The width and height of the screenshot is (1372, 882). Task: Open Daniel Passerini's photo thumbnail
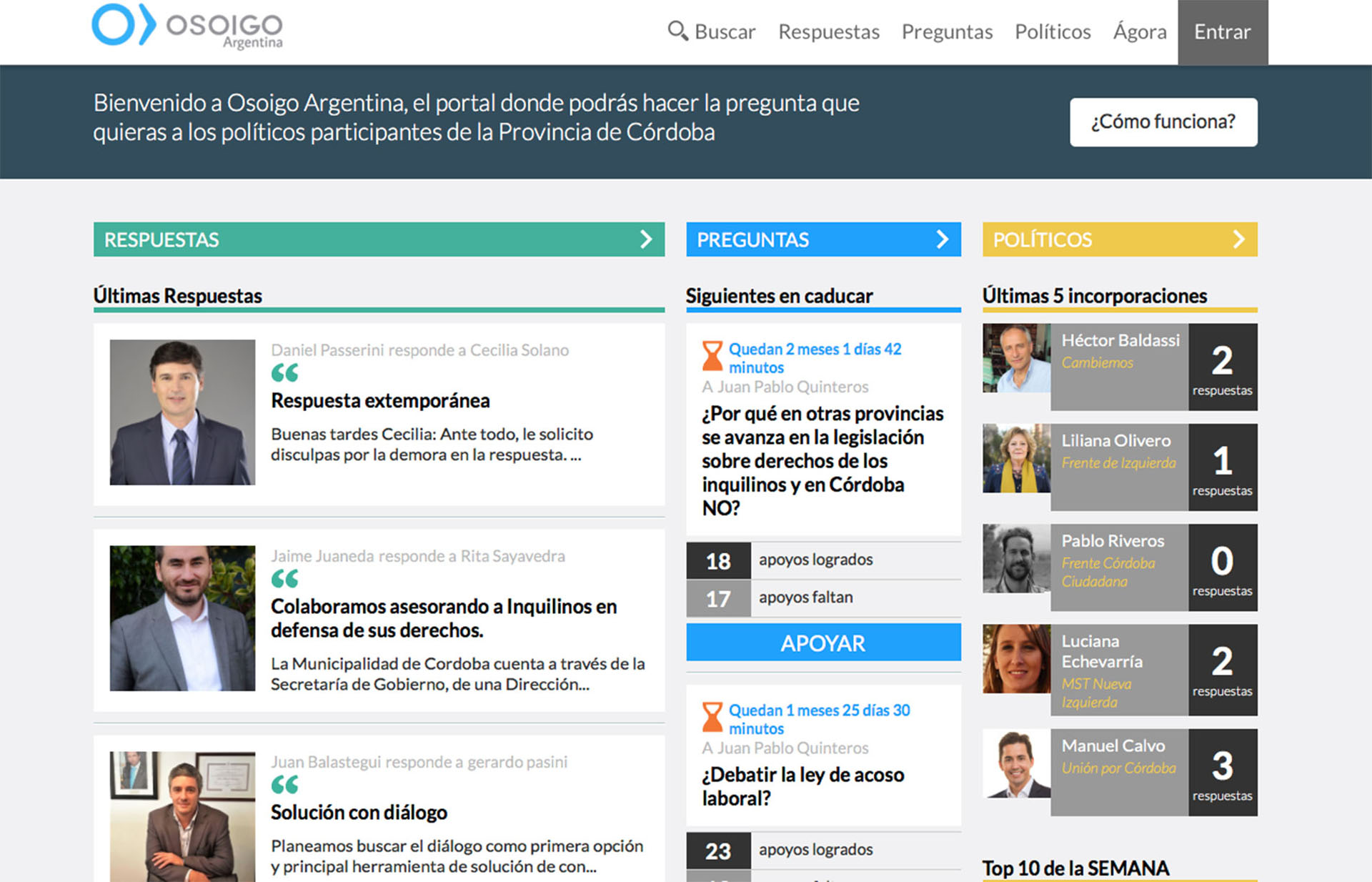pyautogui.click(x=182, y=412)
